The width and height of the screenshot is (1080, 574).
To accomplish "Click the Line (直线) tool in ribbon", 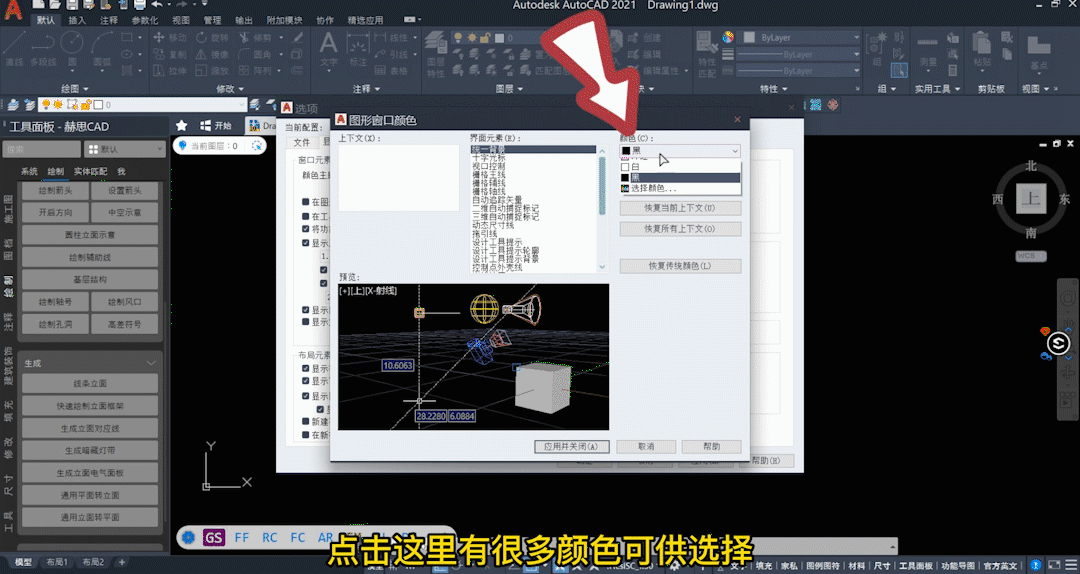I will 14,47.
